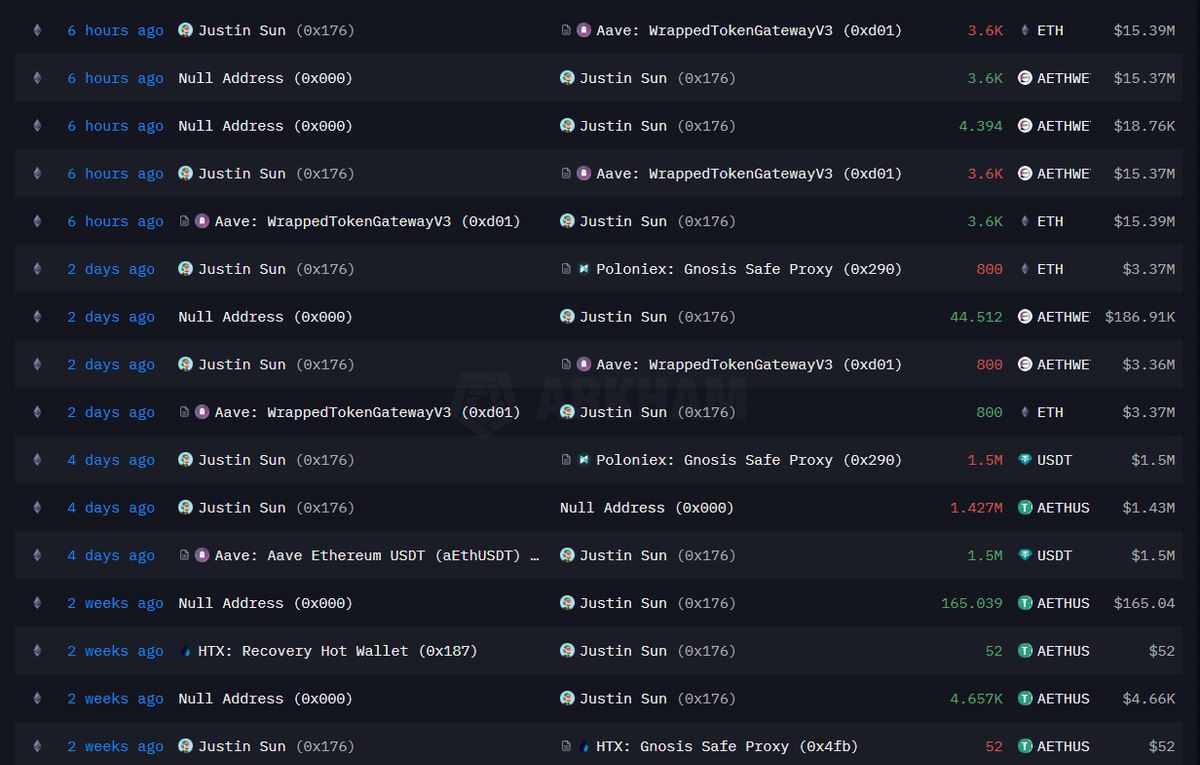Open the HTX: Recovery Hot Wallet (0x187) address

pyautogui.click(x=337, y=651)
